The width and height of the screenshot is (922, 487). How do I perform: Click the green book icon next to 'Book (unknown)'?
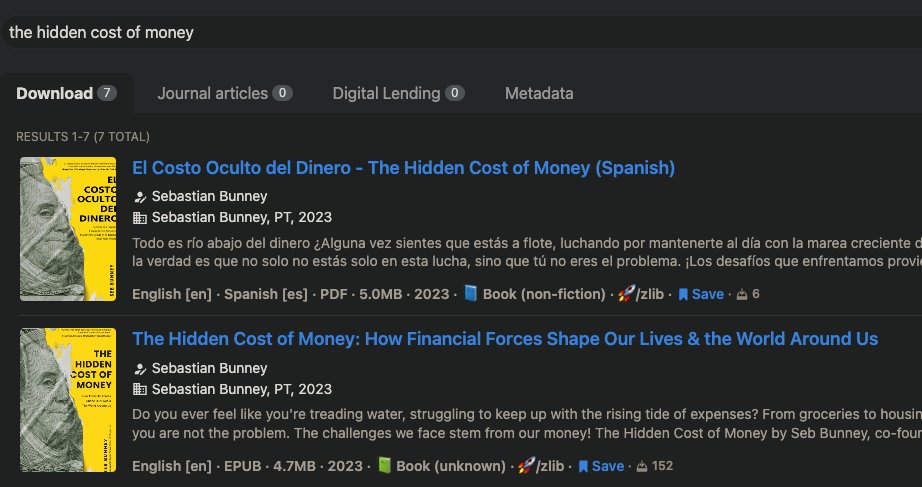[384, 466]
